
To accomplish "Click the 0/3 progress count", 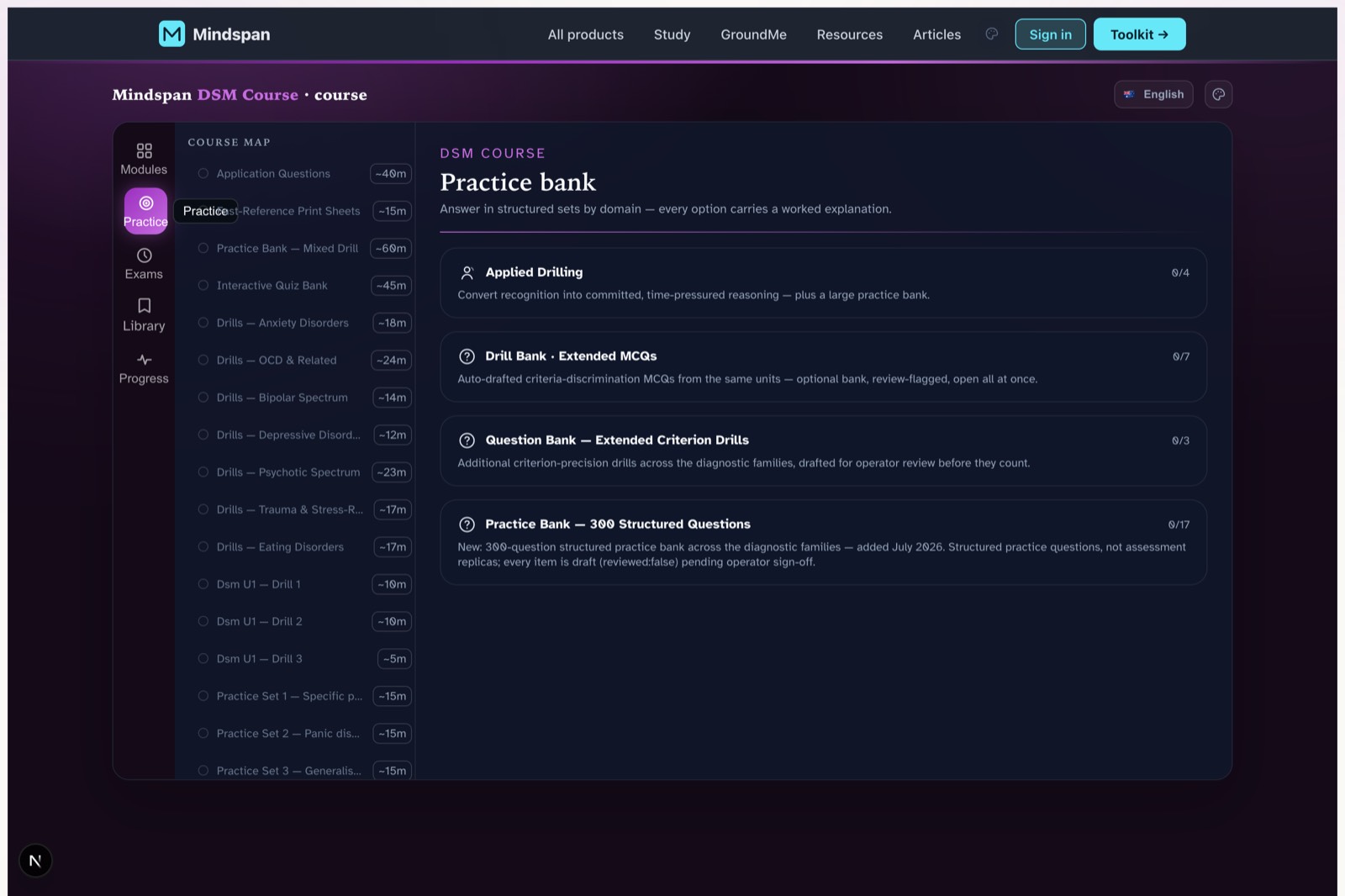I will [x=1181, y=440].
